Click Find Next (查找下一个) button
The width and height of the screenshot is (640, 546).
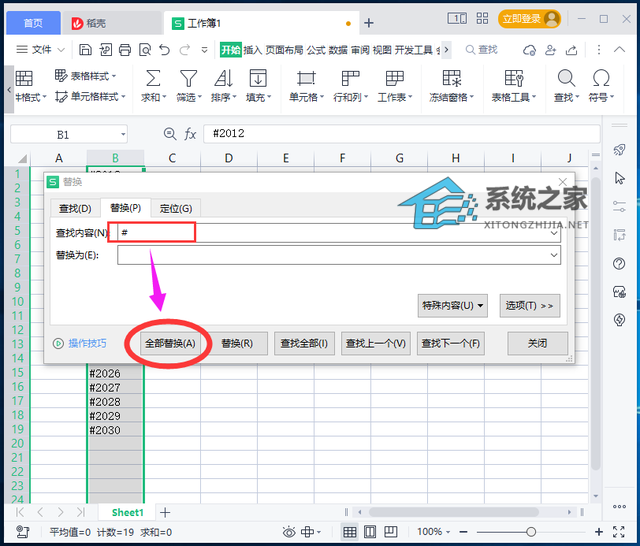pyautogui.click(x=451, y=344)
